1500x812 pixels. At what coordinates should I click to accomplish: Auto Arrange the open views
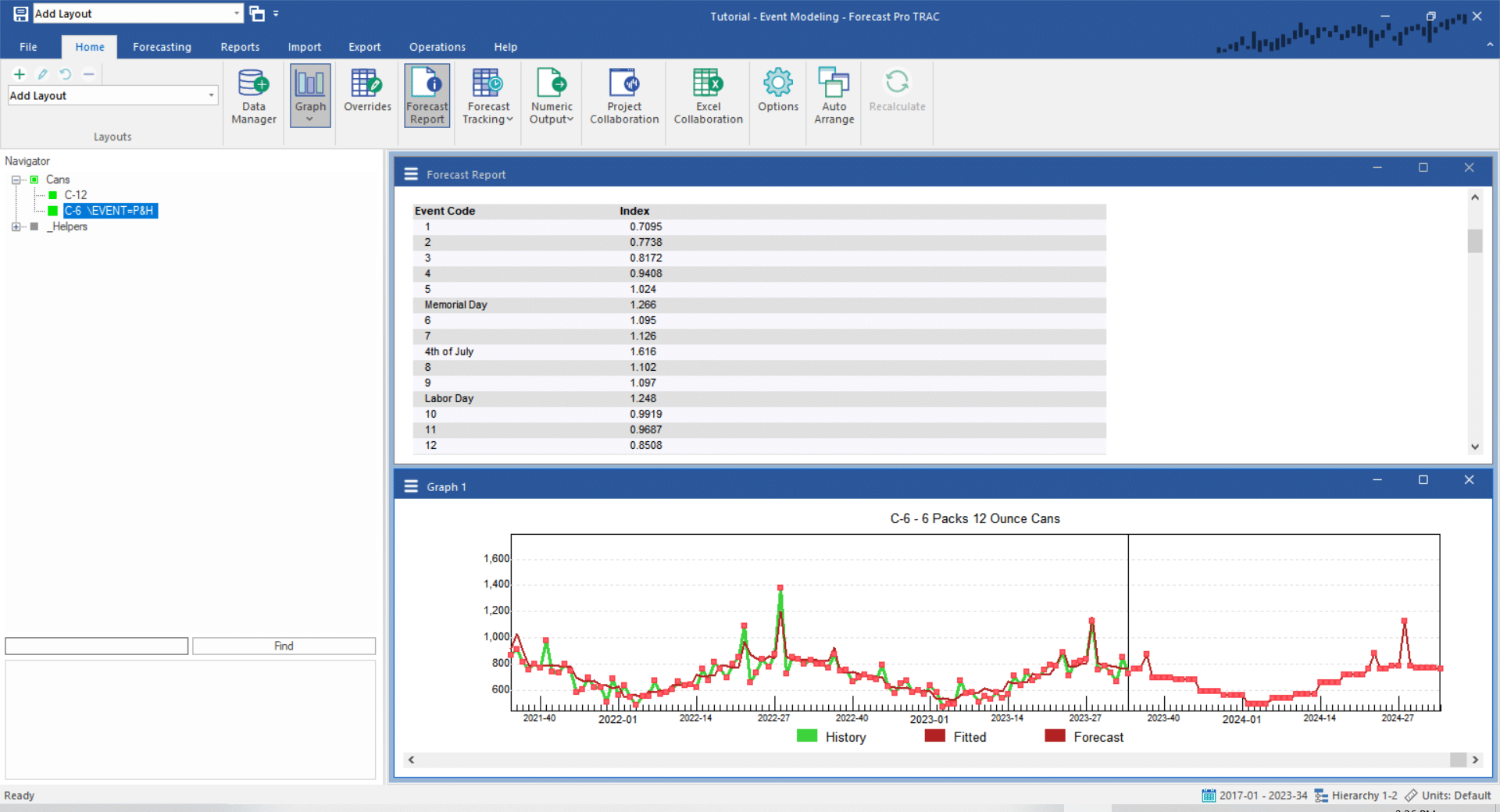pyautogui.click(x=834, y=96)
